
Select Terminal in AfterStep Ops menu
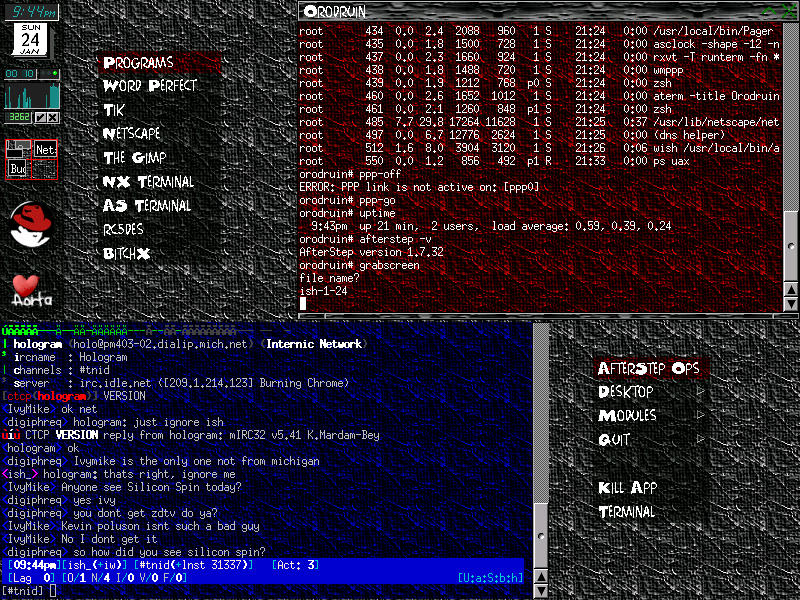pos(627,512)
